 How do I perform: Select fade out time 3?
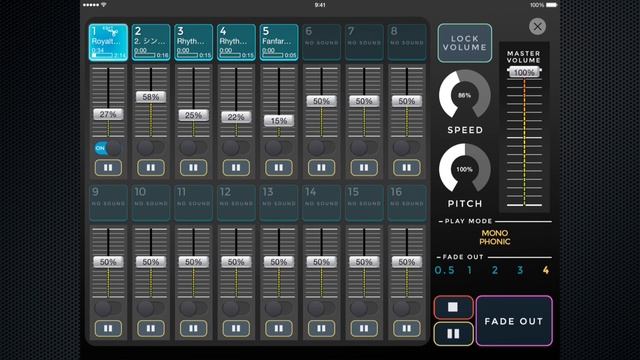[520, 270]
